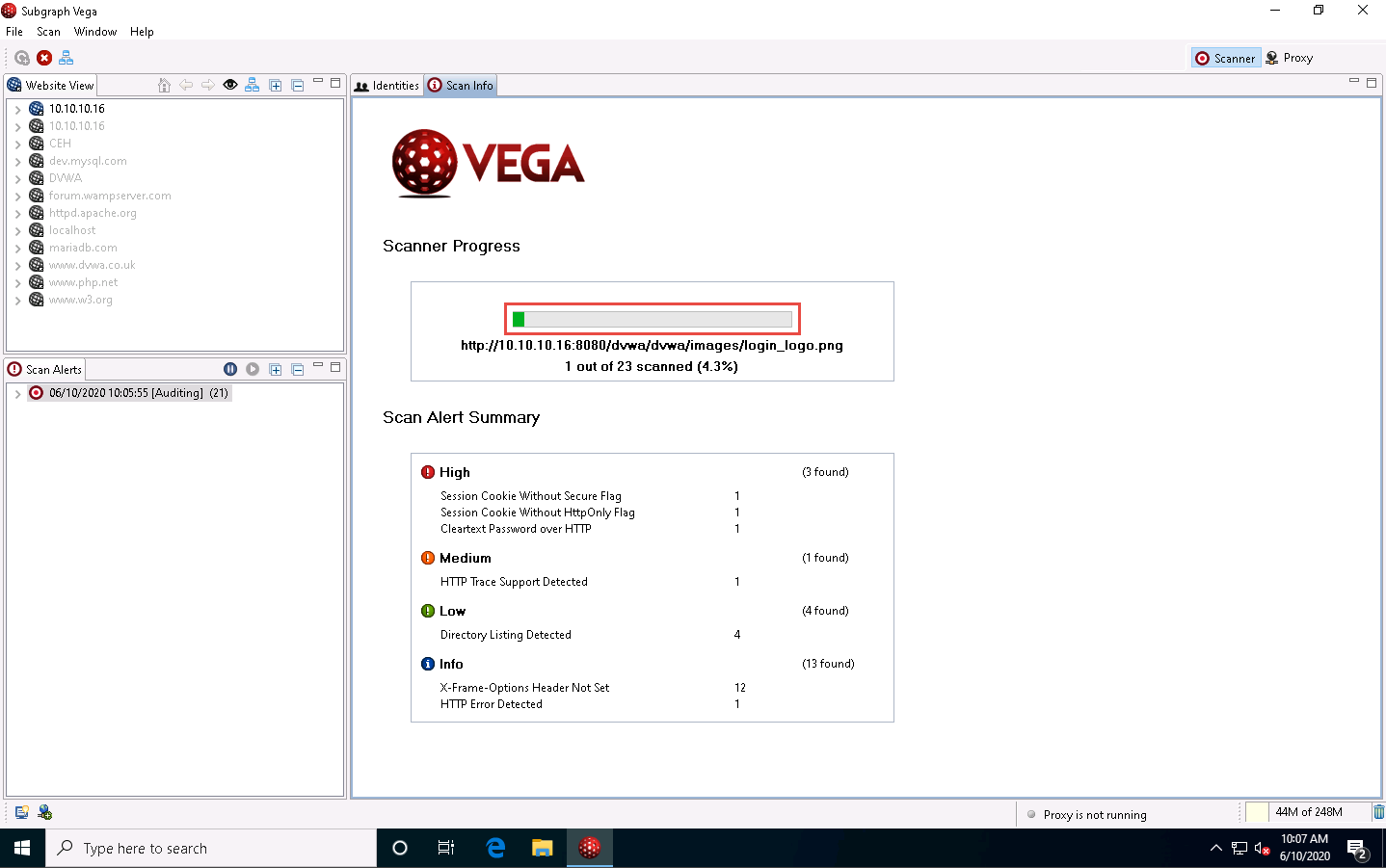Click Cleartext Password over HTTP alert

pos(516,529)
